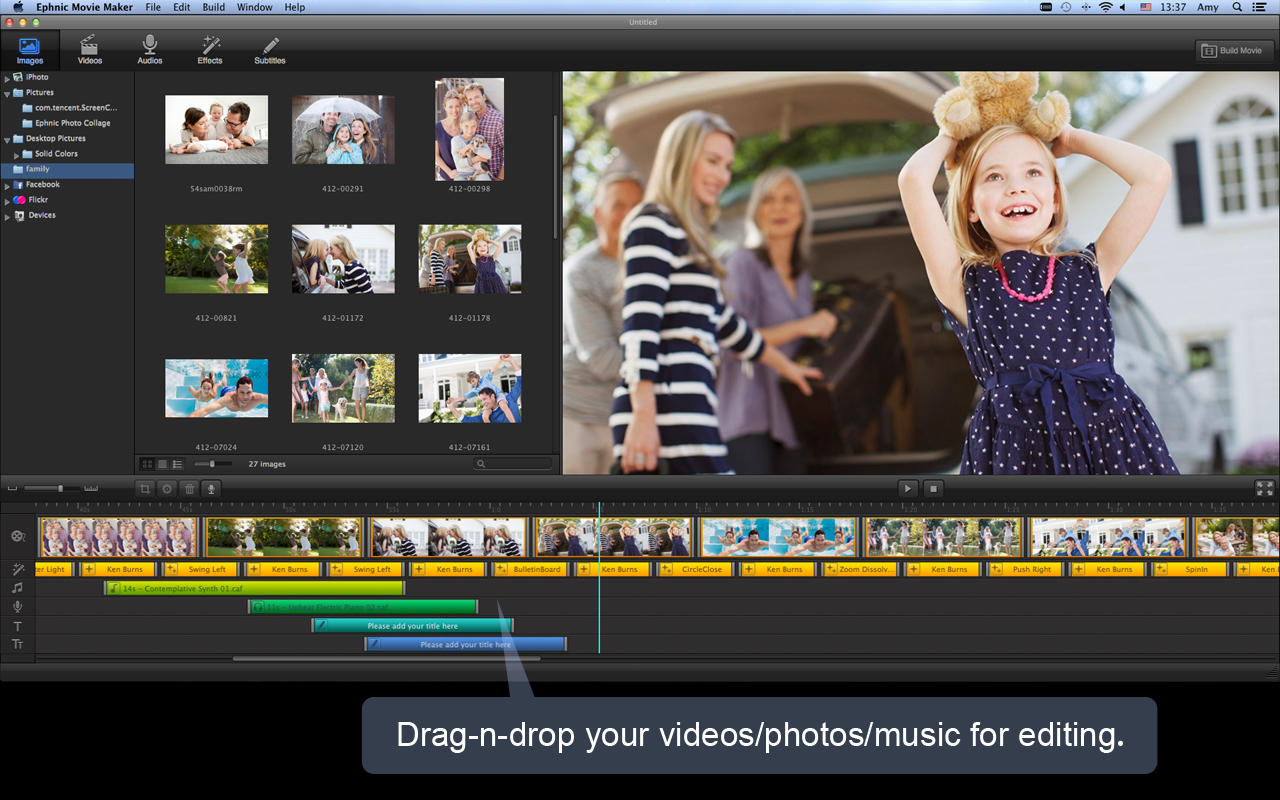The image size is (1280, 800).
Task: Switch image browser to grid view
Action: coord(147,464)
